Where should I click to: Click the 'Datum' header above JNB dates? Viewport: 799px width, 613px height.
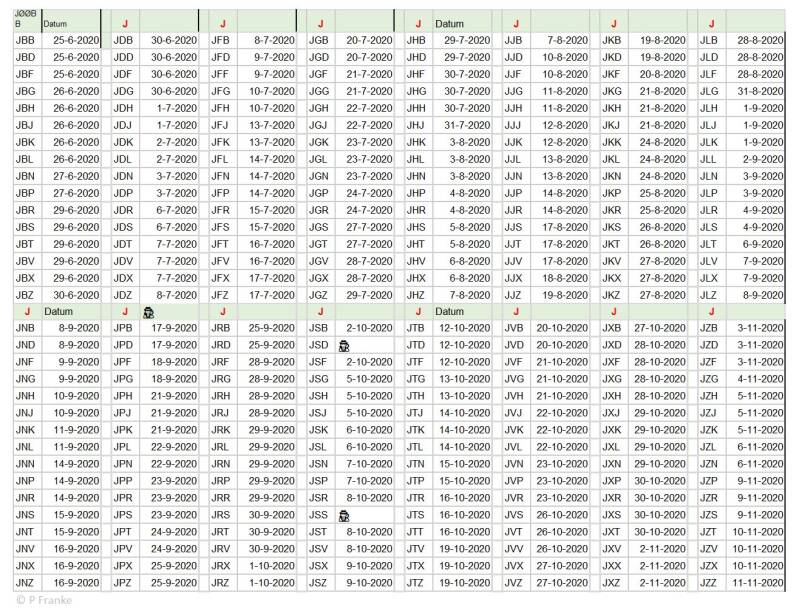58,311
